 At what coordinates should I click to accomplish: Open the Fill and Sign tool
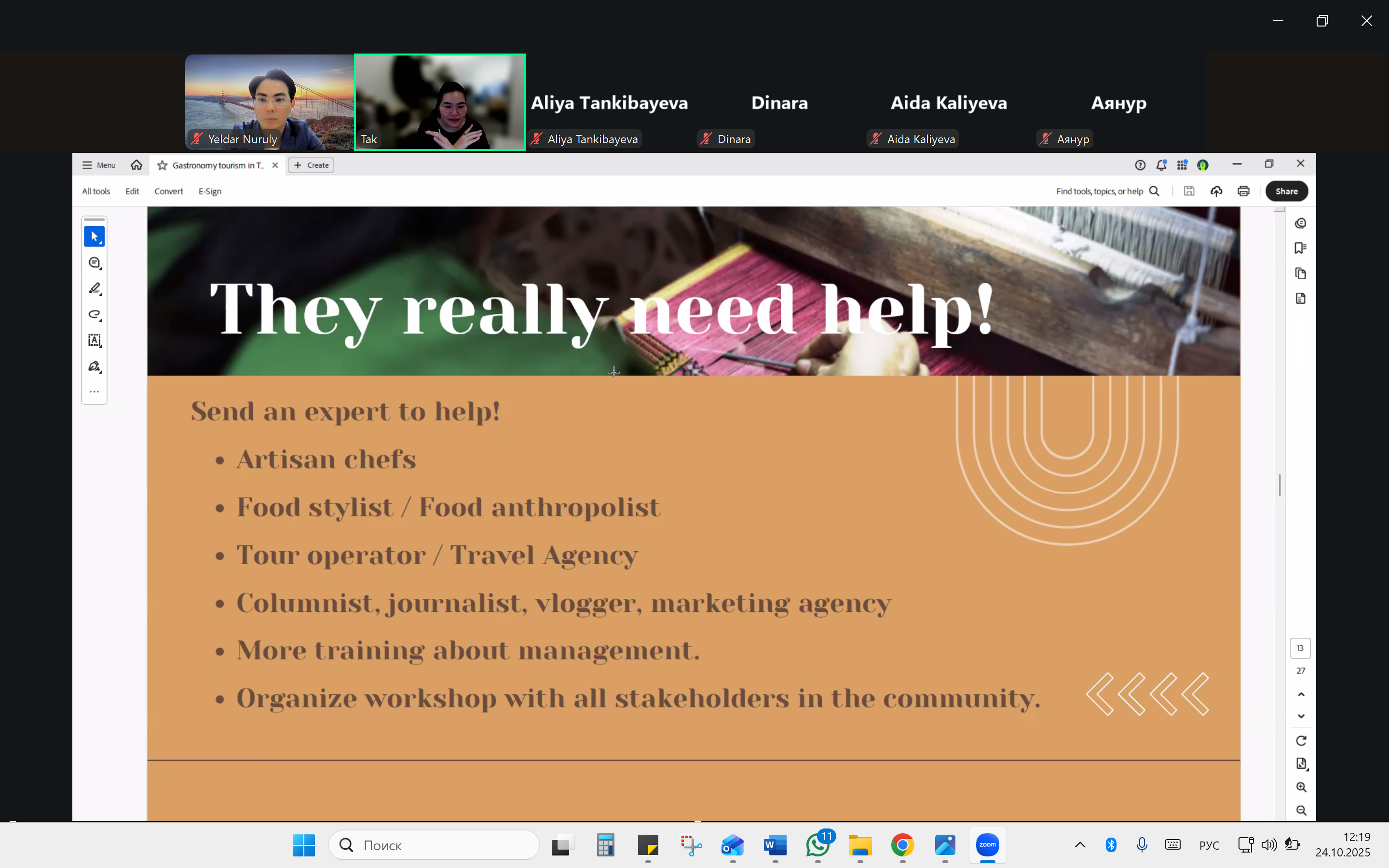(94, 366)
